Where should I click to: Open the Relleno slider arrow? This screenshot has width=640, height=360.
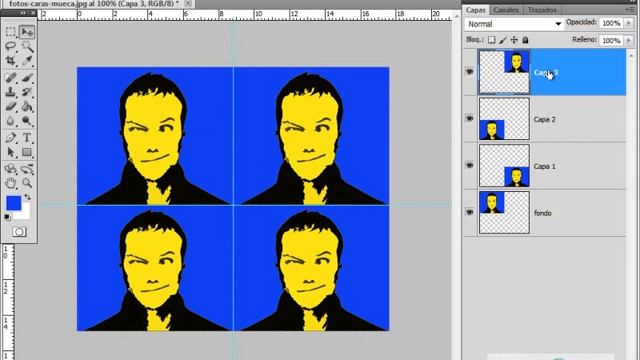click(629, 40)
